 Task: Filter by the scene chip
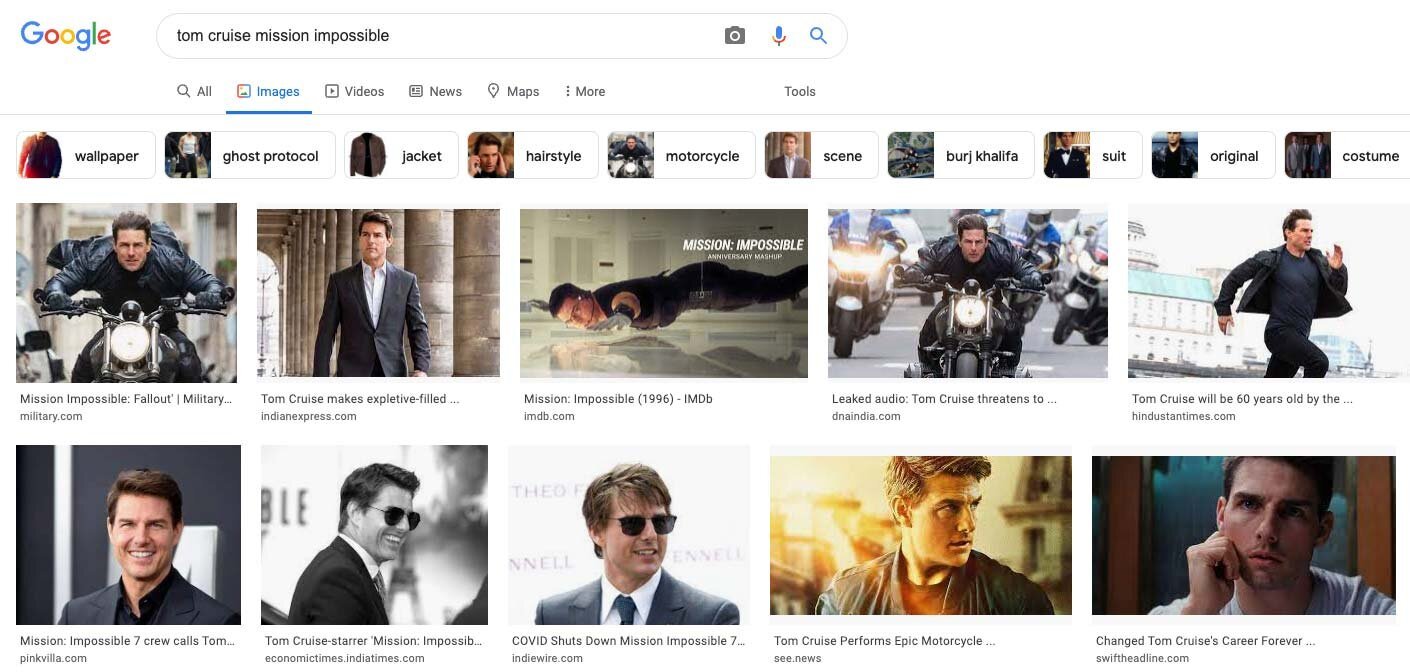(x=822, y=155)
